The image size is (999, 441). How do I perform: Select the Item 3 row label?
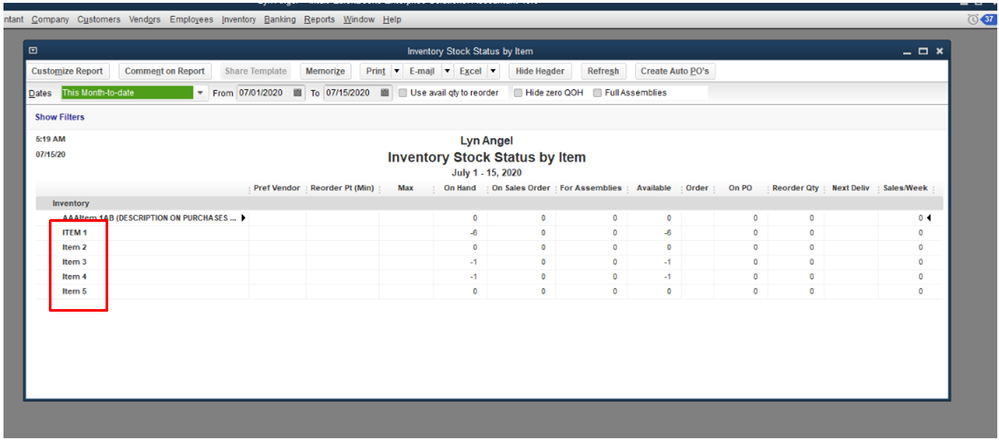pyautogui.click(x=75, y=262)
